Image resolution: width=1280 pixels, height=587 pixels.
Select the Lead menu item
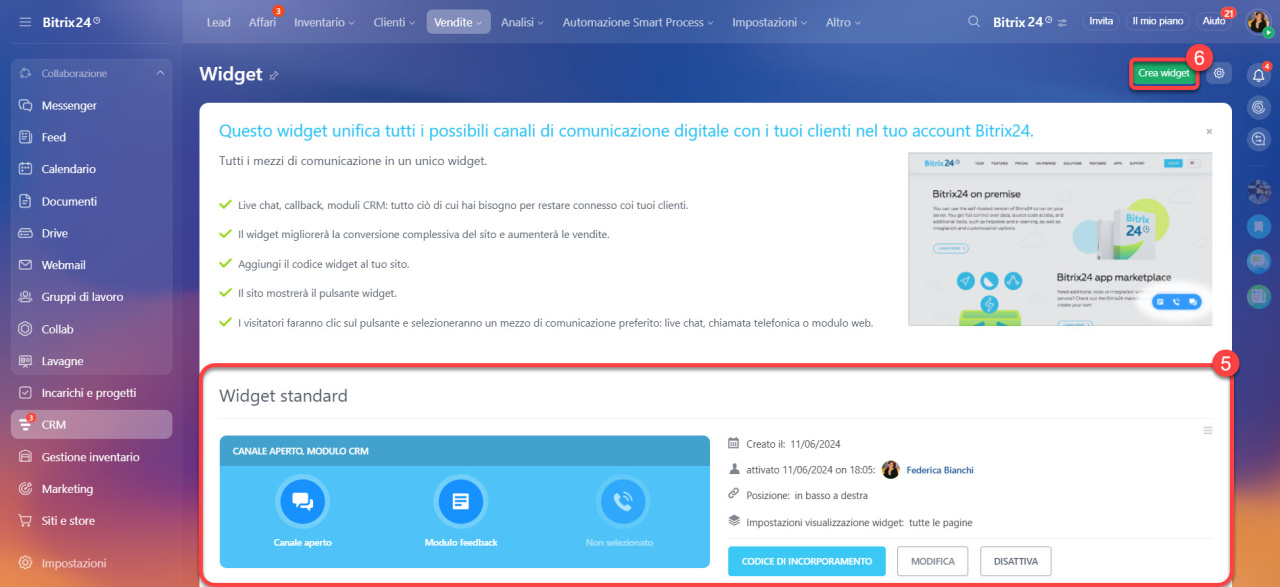pos(218,21)
